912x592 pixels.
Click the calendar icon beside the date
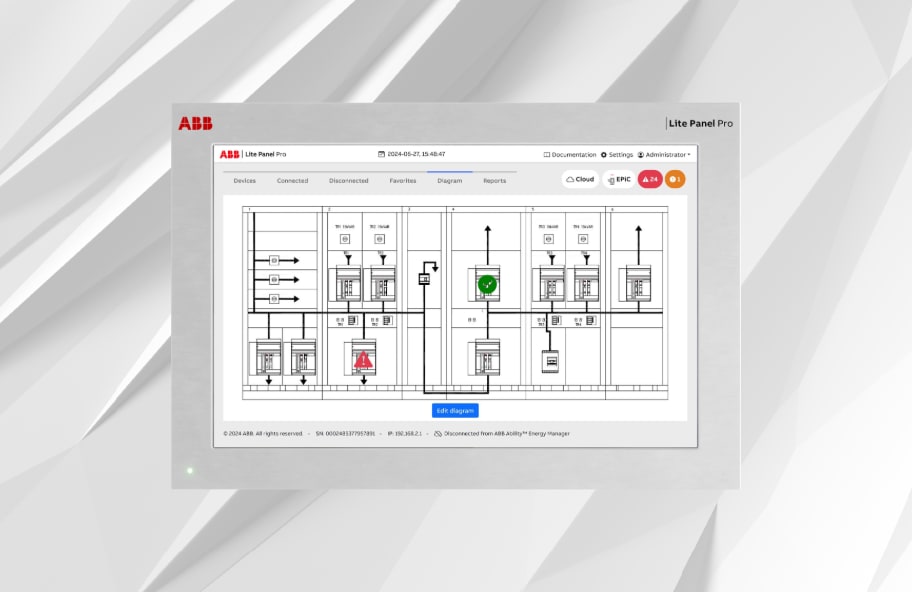381,155
